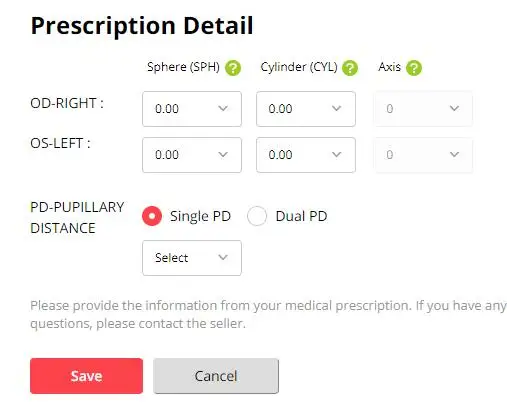Select the Dual PD radio button
Viewport: 507px width, 407px height.
click(x=257, y=216)
